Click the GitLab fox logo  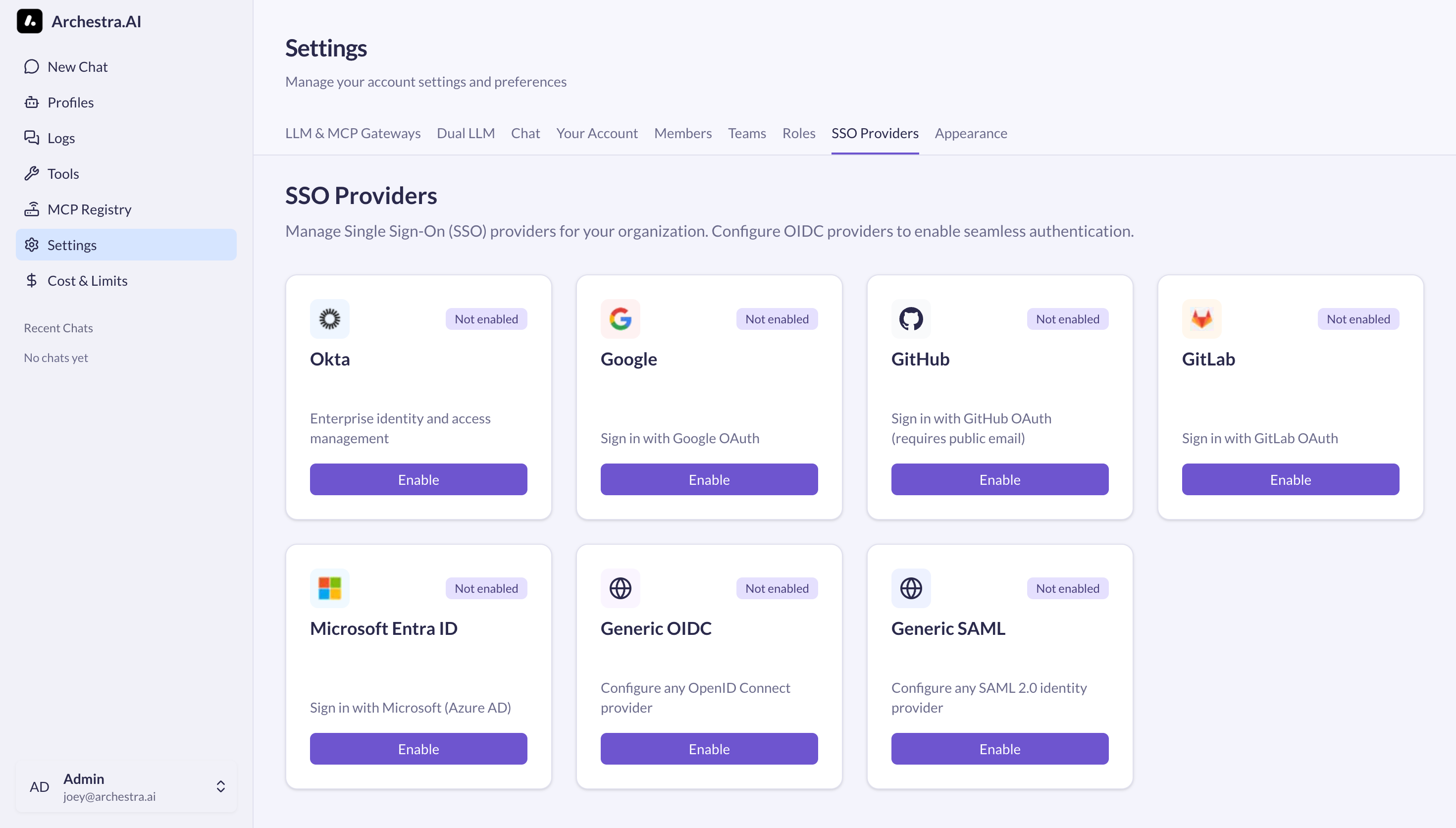pyautogui.click(x=1201, y=319)
